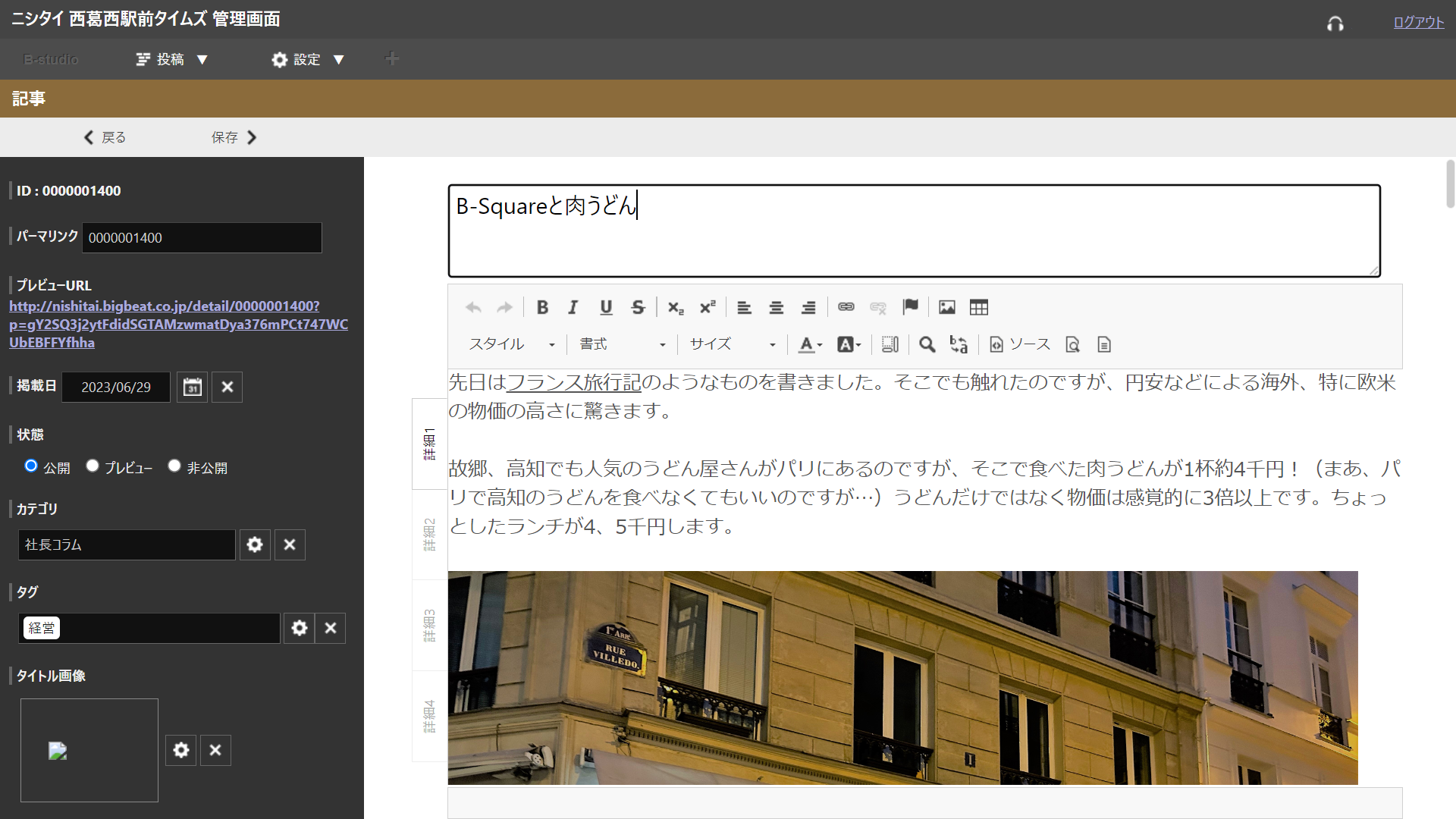1456x819 pixels.
Task: Apply strikethrough formatting
Action: 638,307
